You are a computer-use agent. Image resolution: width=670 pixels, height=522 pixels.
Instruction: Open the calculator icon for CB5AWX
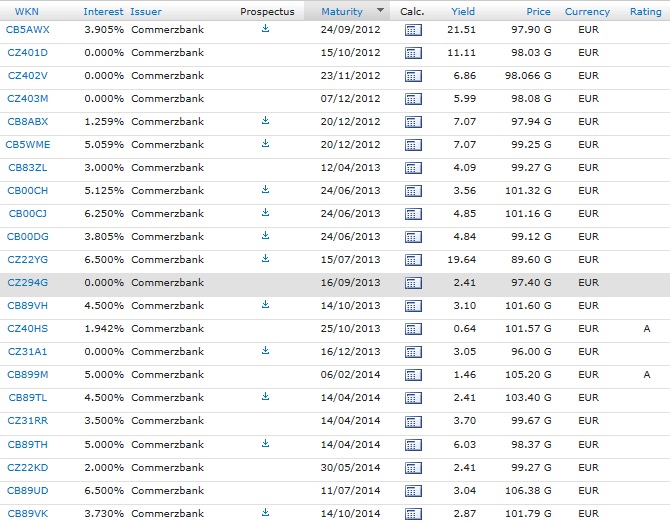coord(413,30)
